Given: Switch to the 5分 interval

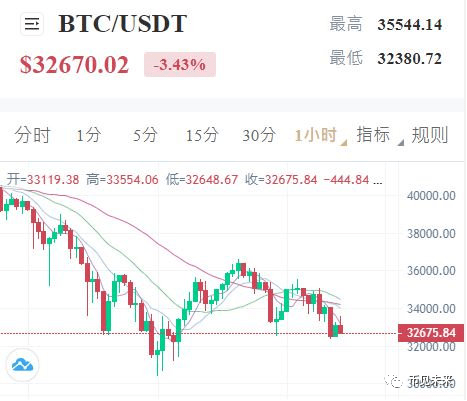Looking at the screenshot, I should click(x=145, y=135).
